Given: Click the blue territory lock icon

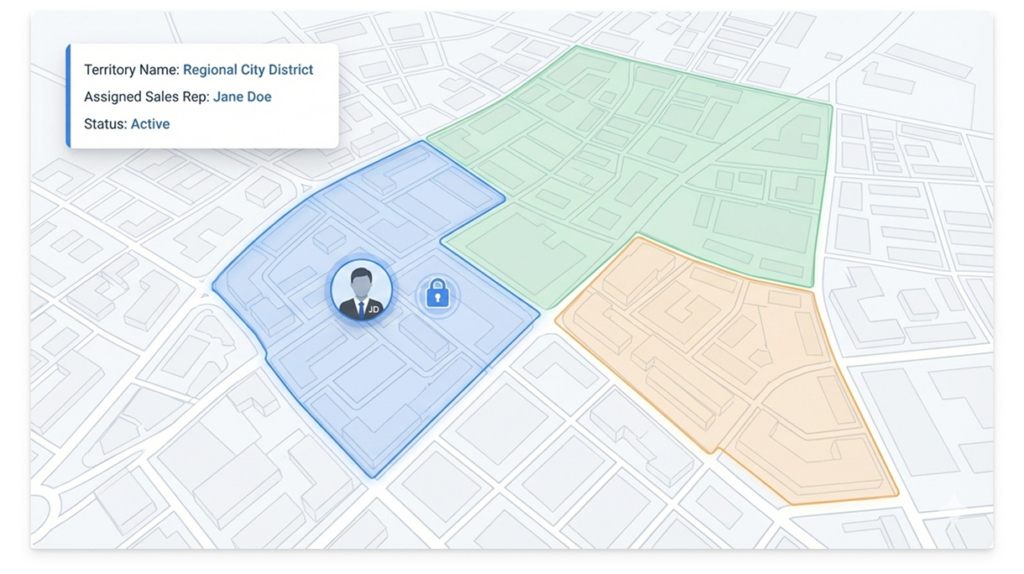Looking at the screenshot, I should coord(436,294).
